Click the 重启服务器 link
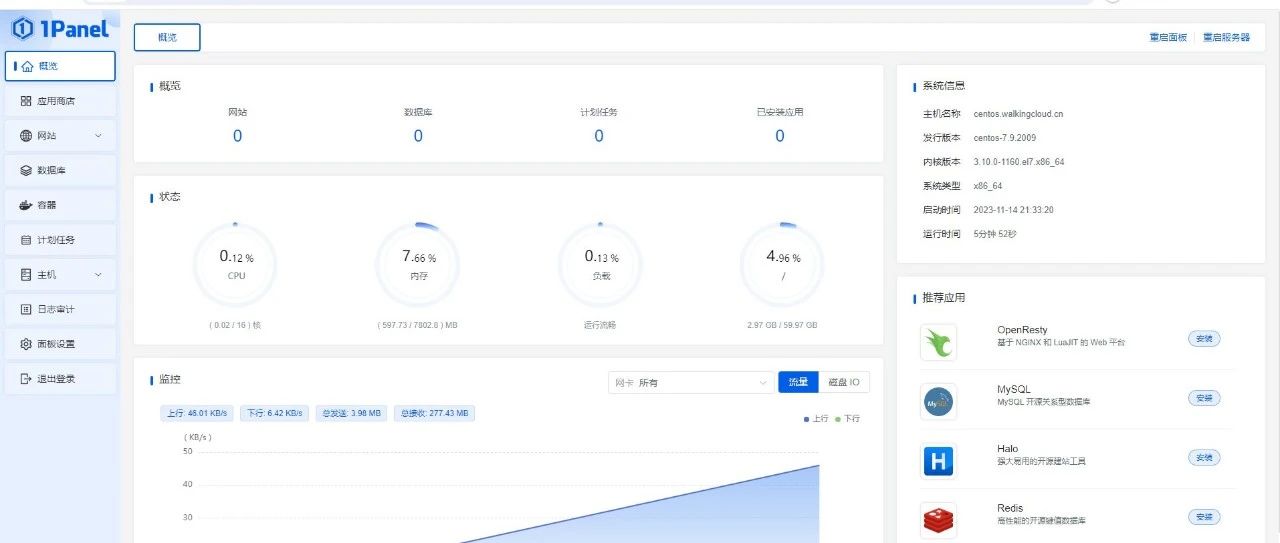The height and width of the screenshot is (543, 1280). pos(1226,37)
